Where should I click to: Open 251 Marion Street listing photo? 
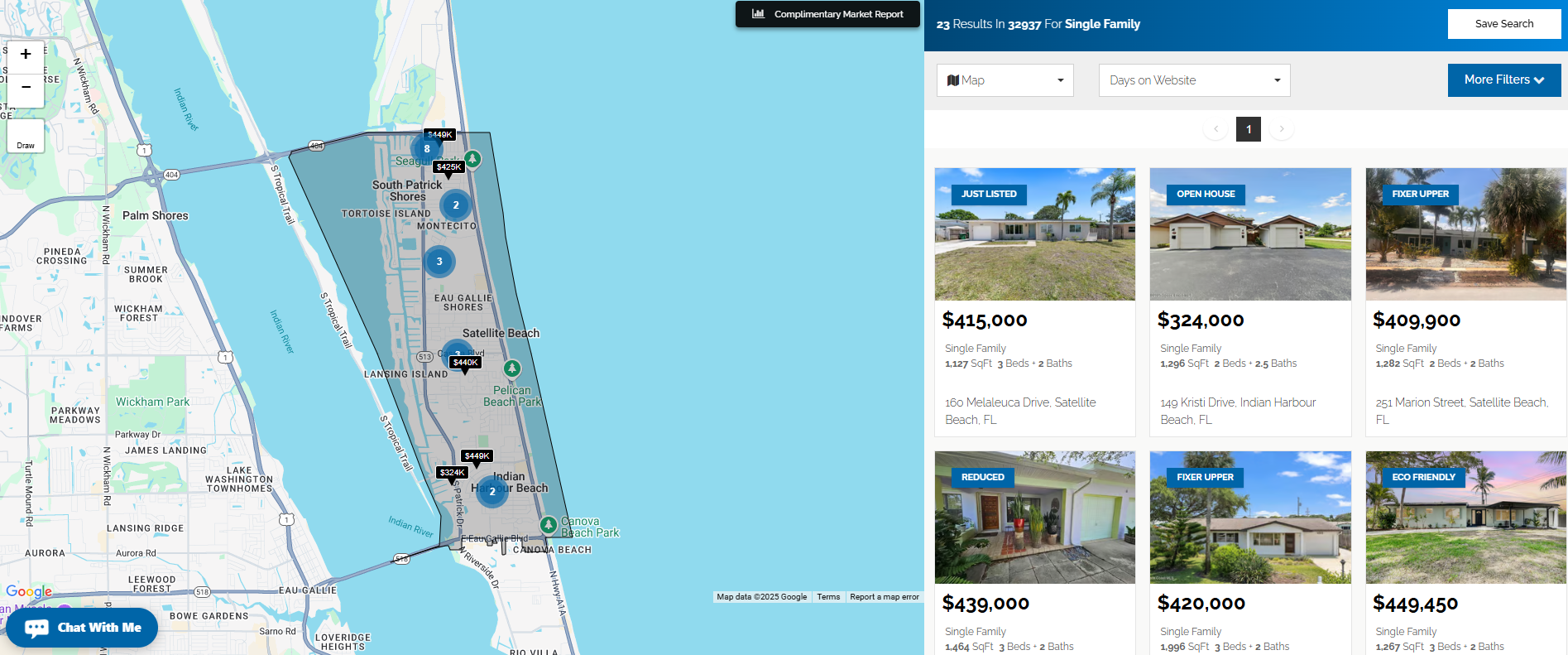[1466, 234]
